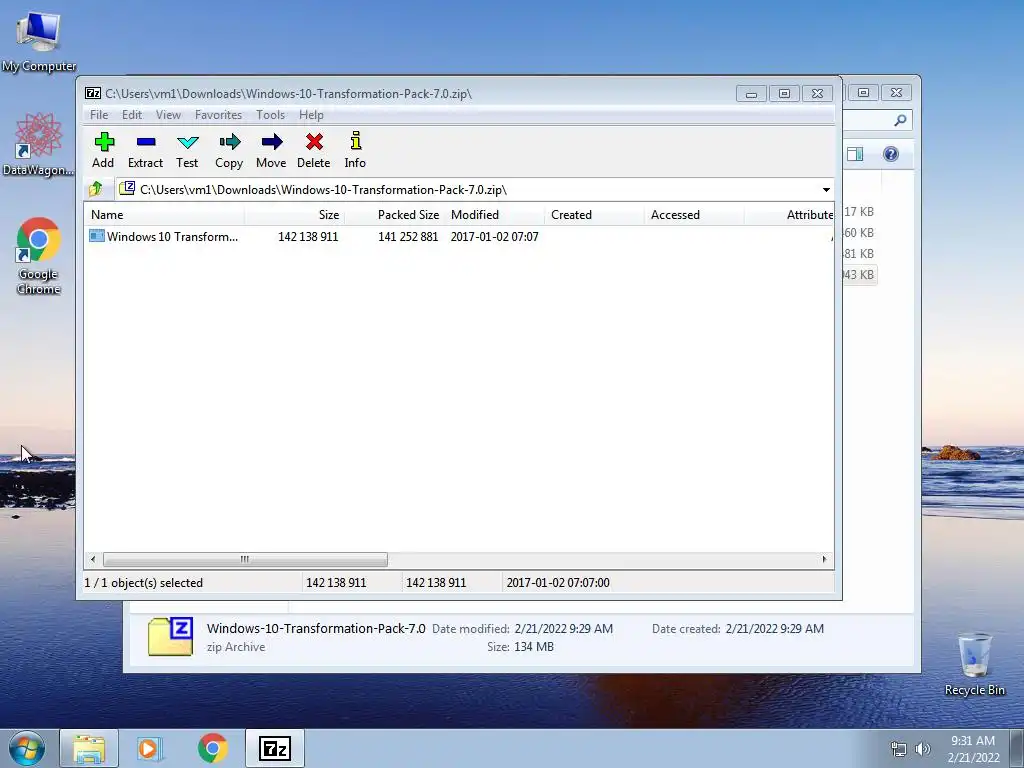Open Chrome from the taskbar
Screen dimensions: 1024x768
212,748
